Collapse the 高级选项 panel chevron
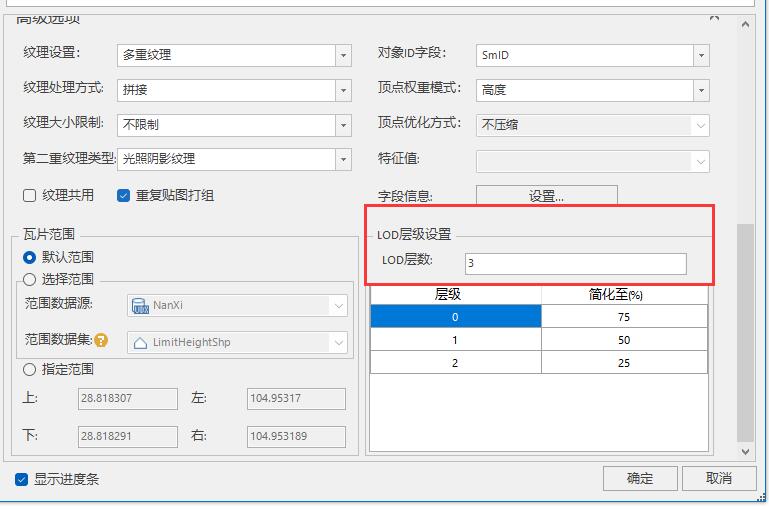 coord(714,17)
